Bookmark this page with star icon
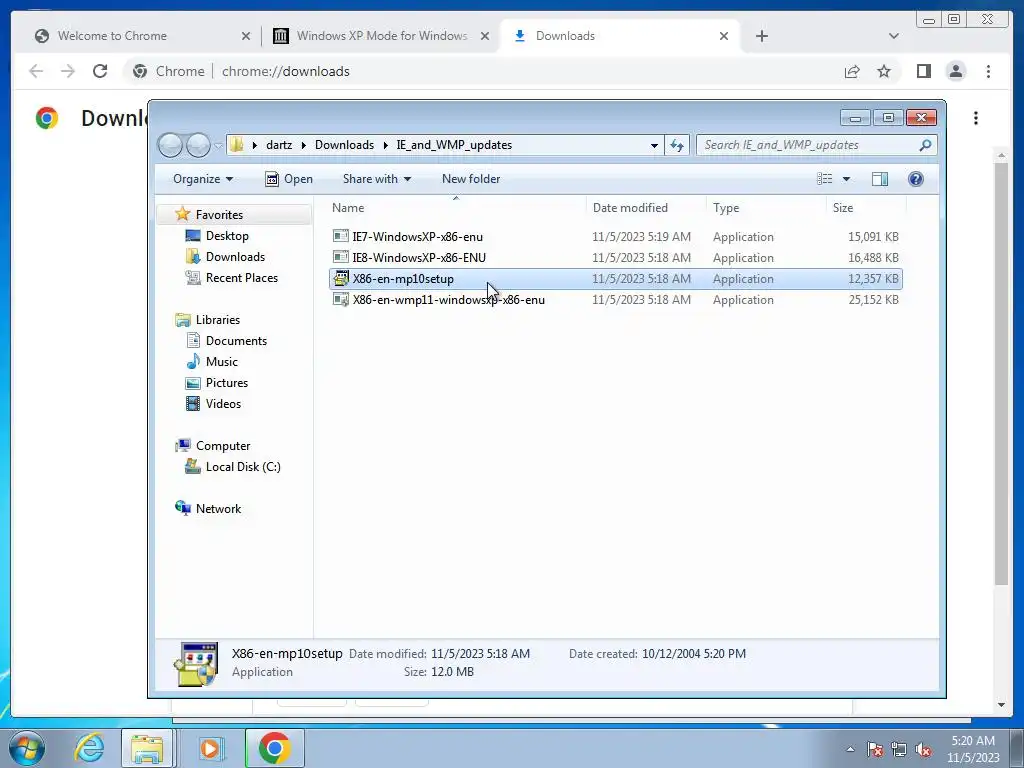1024x768 pixels. tap(884, 71)
